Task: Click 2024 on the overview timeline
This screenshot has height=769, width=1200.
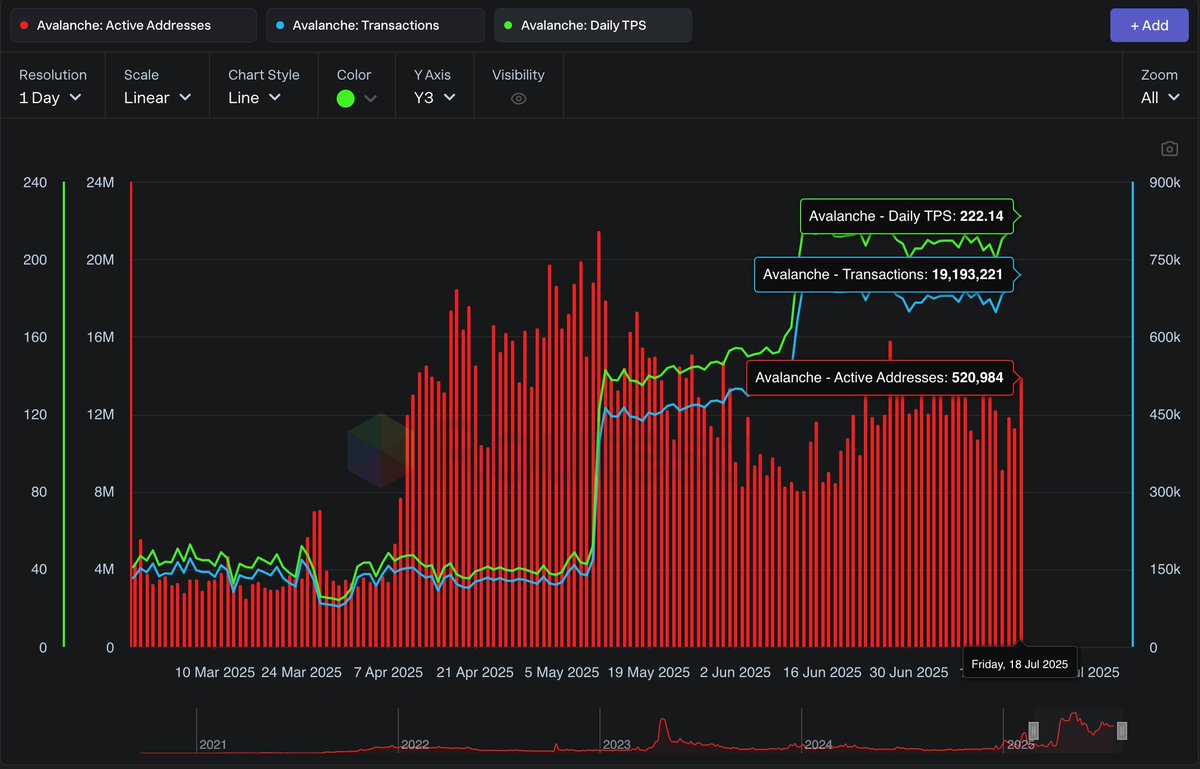Action: pos(818,745)
